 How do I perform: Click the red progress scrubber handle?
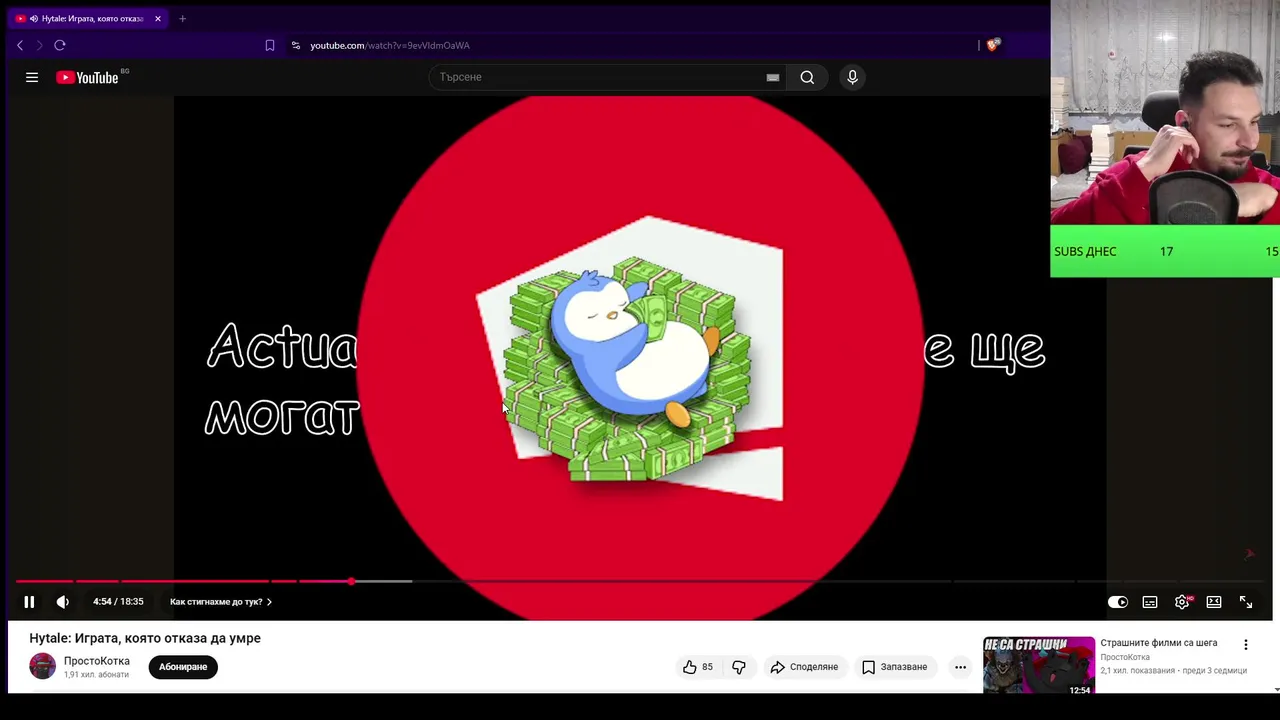click(x=351, y=581)
